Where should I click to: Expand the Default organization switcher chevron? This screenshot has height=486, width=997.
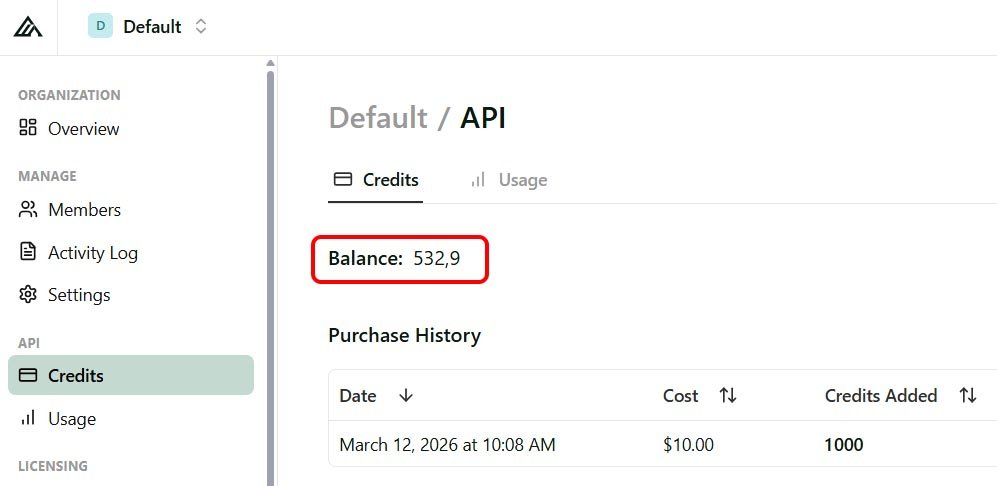[x=201, y=27]
